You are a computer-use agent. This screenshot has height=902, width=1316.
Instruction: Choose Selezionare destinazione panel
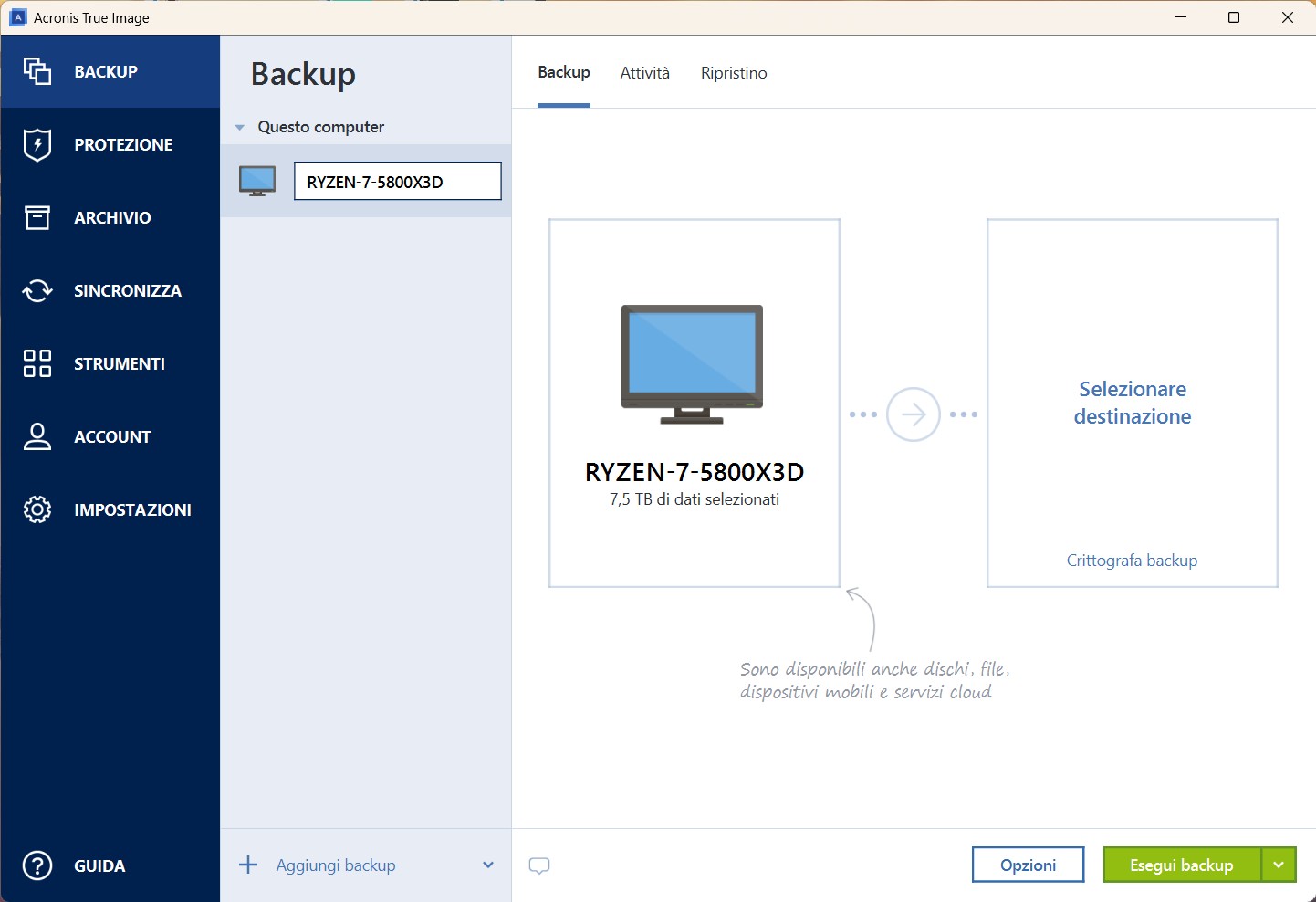(x=1132, y=403)
